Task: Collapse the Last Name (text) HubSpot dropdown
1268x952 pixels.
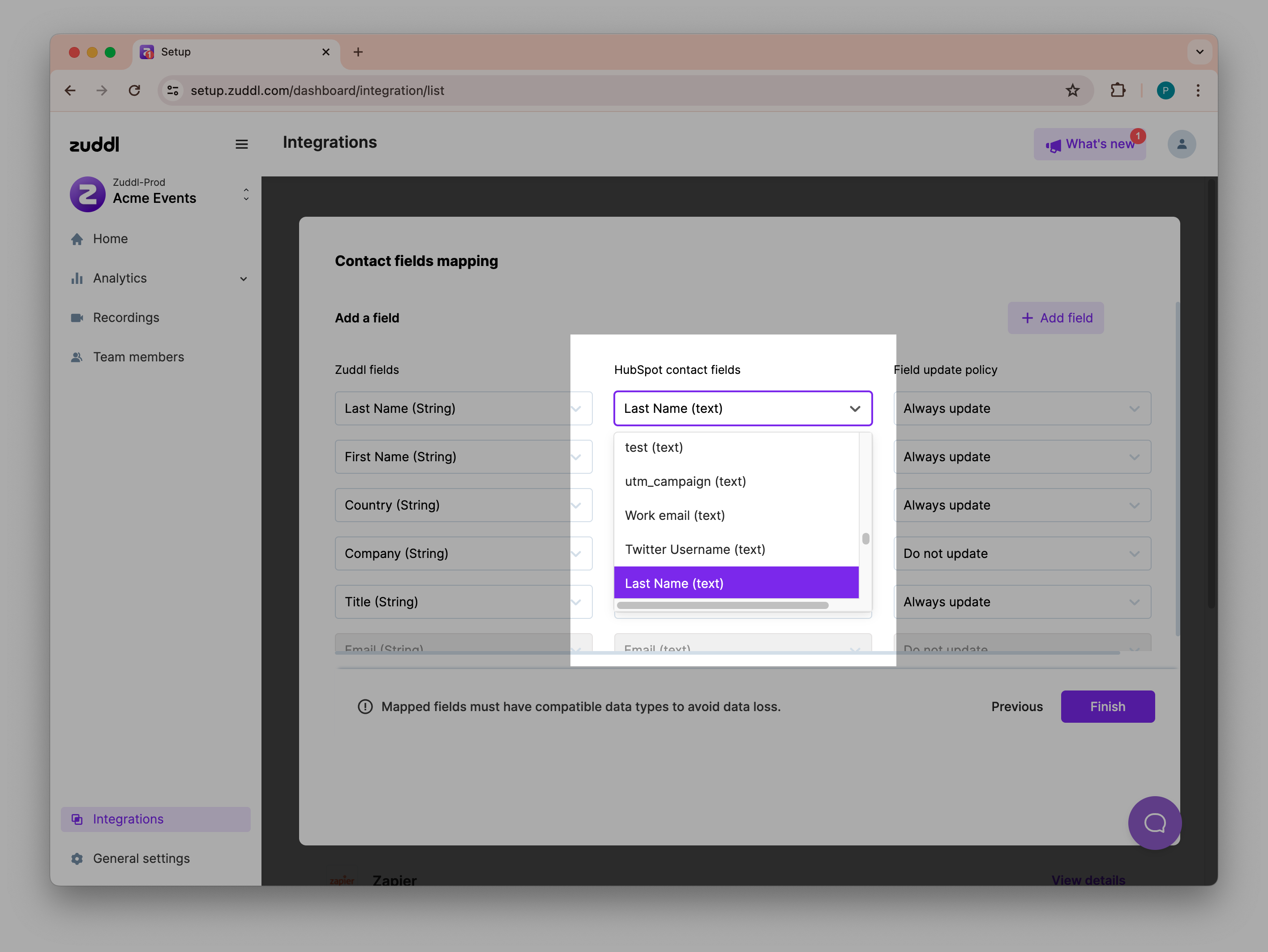Action: click(x=855, y=409)
